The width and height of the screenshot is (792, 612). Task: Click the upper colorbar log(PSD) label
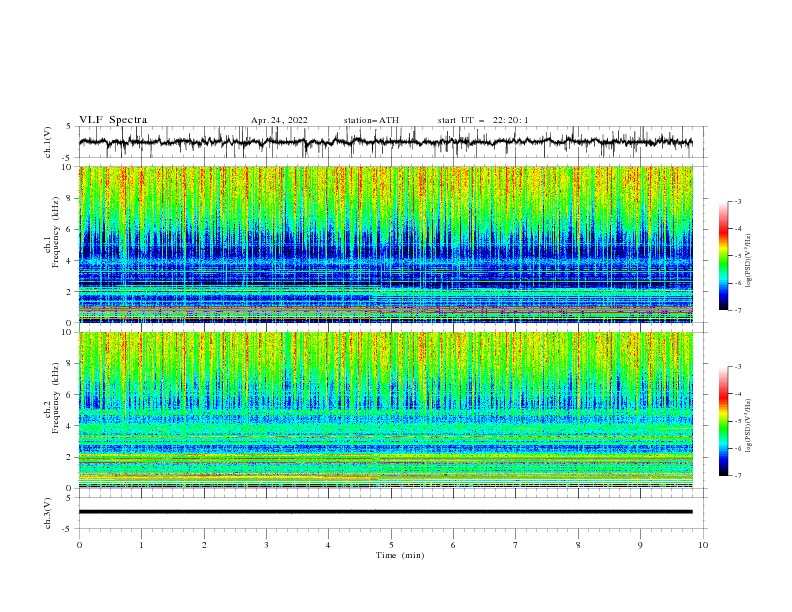[748, 261]
